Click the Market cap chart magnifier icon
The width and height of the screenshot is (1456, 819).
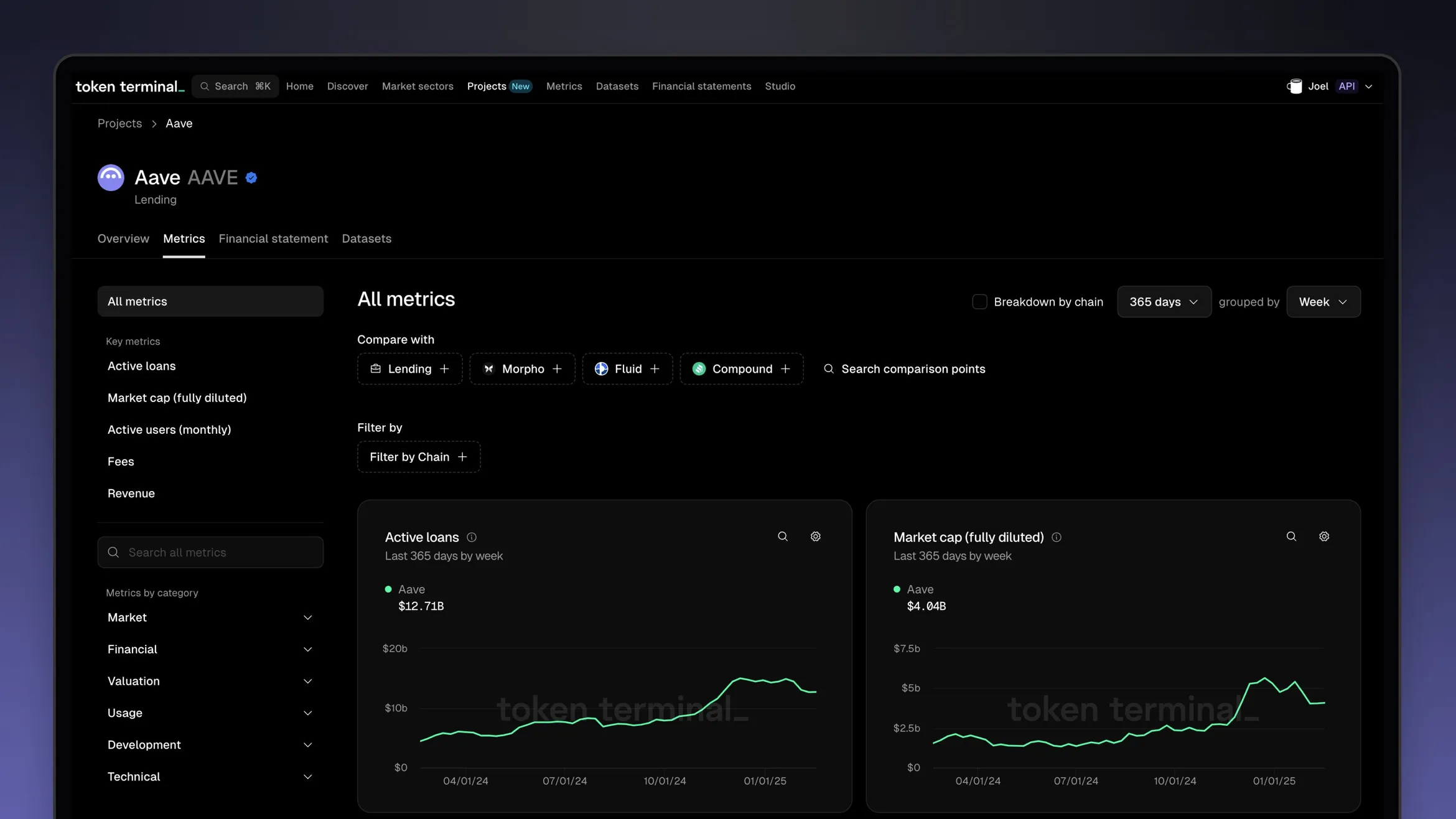point(1292,536)
